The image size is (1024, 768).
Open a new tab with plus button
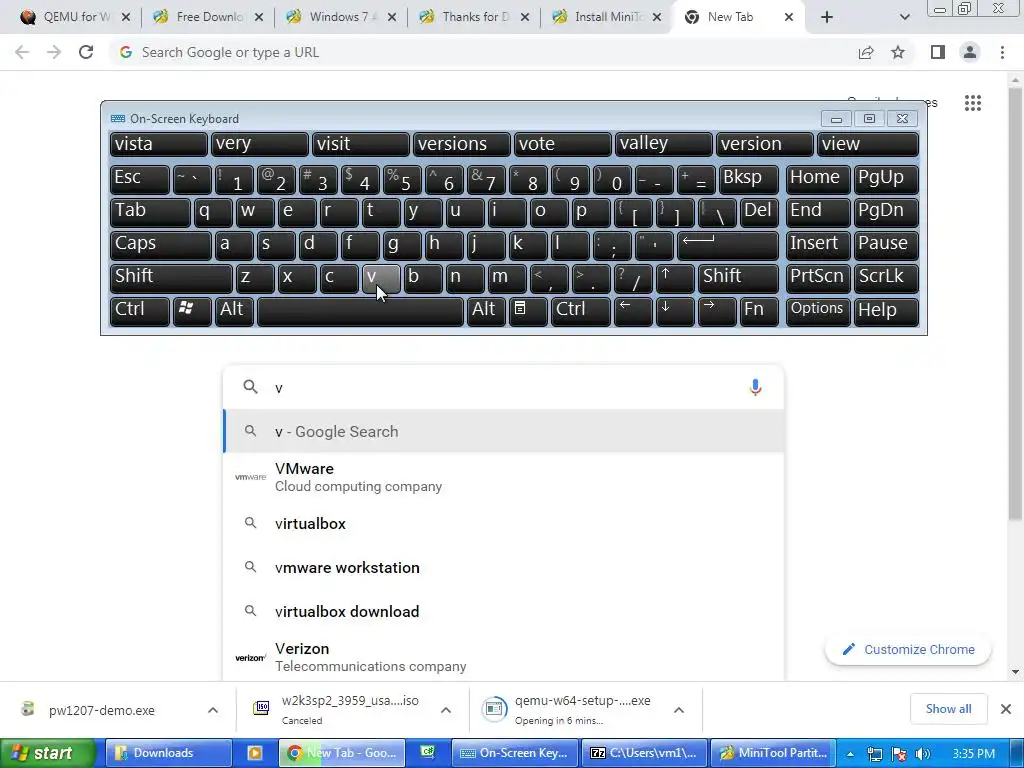tap(827, 17)
